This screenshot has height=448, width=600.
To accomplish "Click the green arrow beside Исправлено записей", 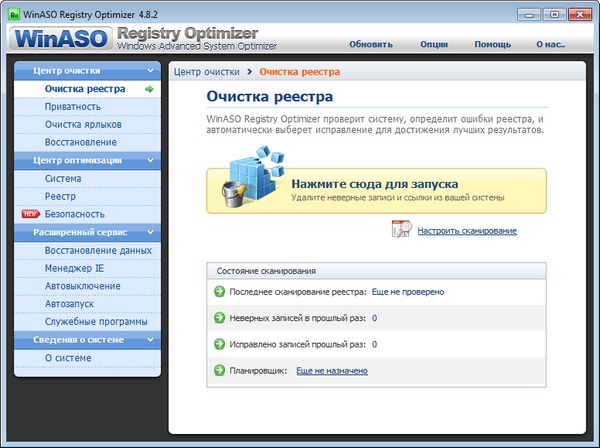I will (220, 344).
